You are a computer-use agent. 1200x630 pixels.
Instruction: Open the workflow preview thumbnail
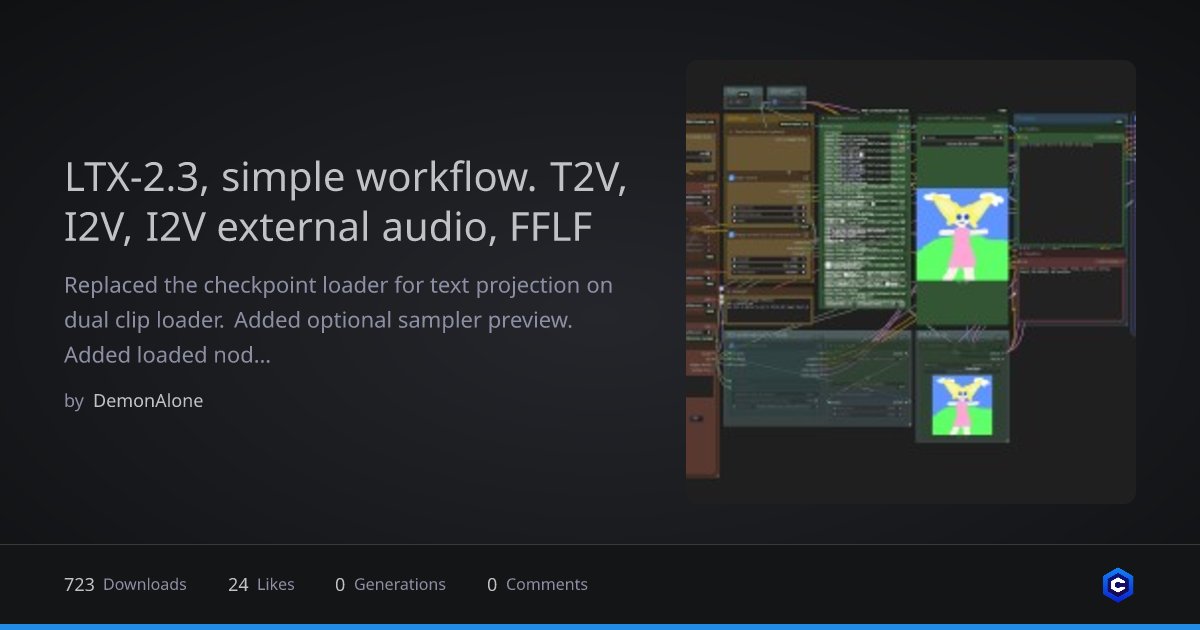[x=911, y=282]
